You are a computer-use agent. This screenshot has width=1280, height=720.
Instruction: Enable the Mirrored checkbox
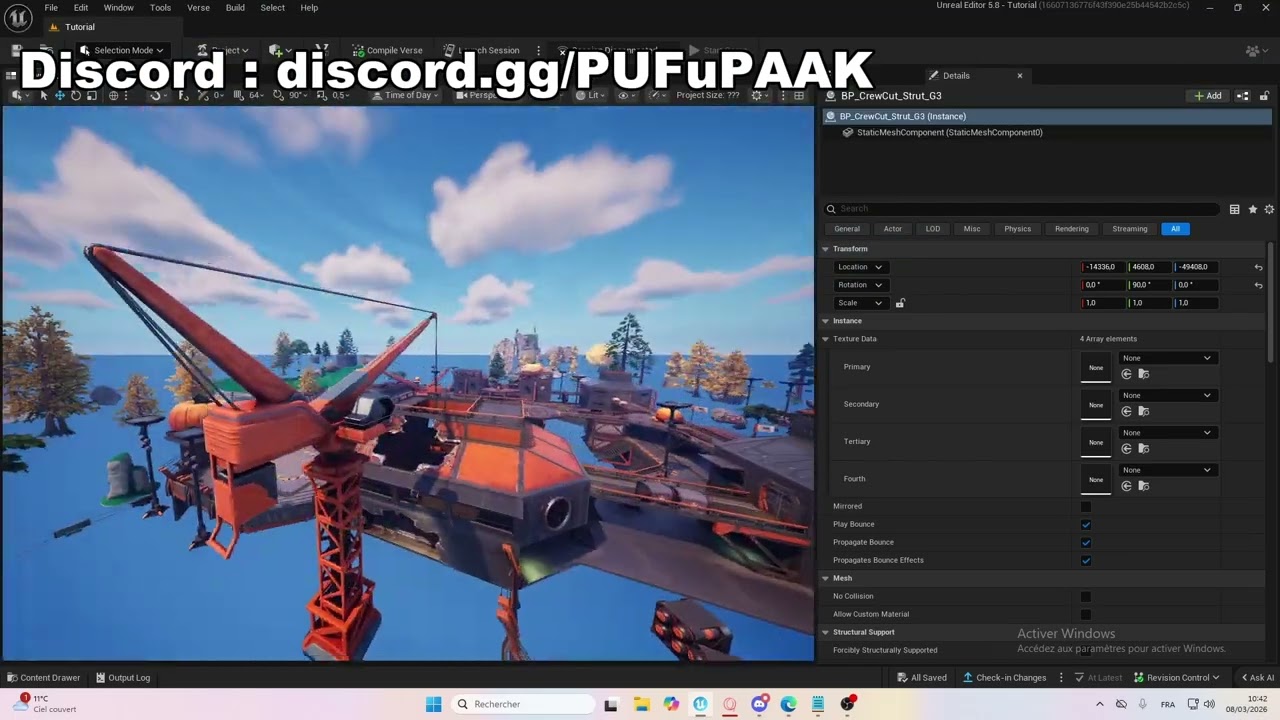1086,507
